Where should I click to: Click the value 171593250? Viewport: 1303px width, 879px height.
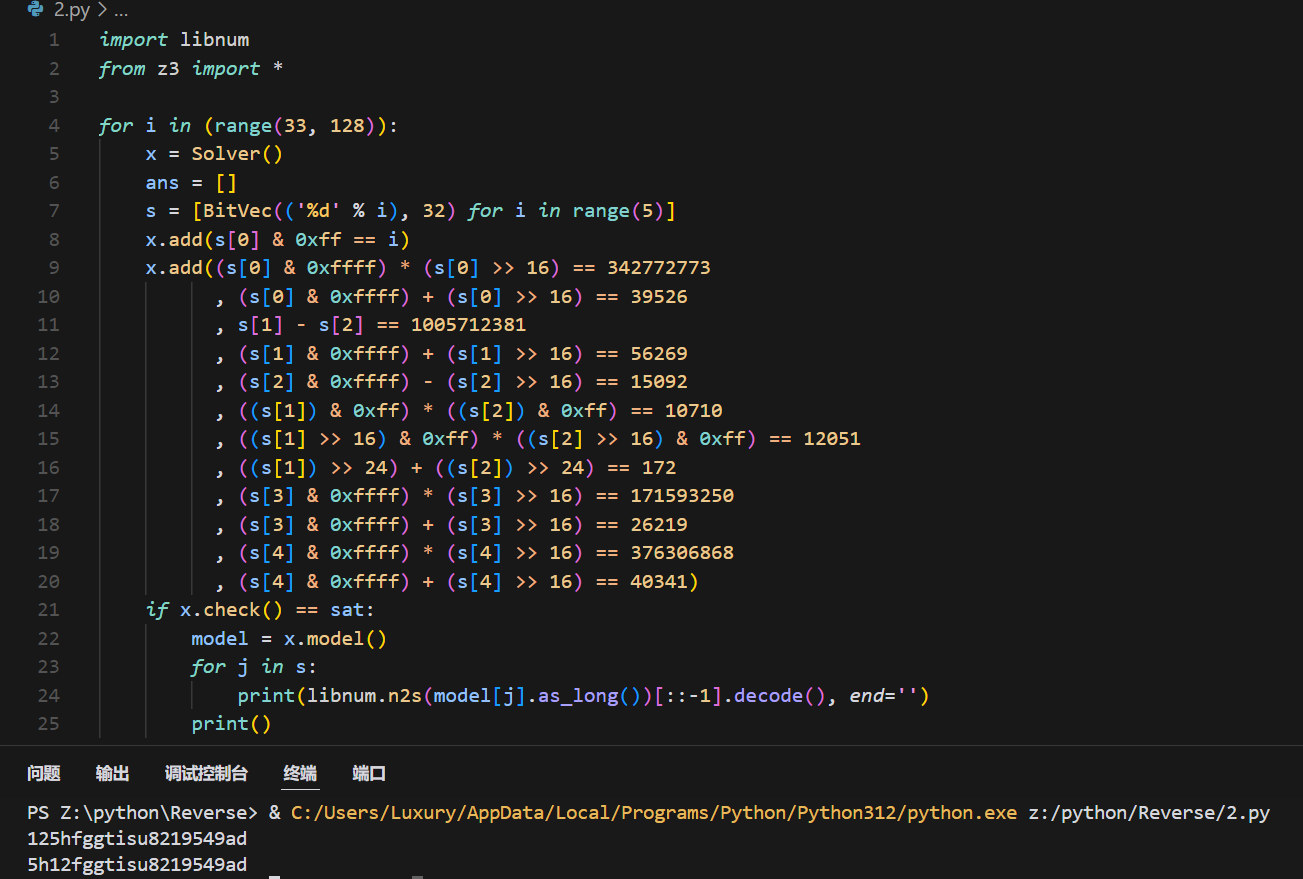[x=682, y=496]
